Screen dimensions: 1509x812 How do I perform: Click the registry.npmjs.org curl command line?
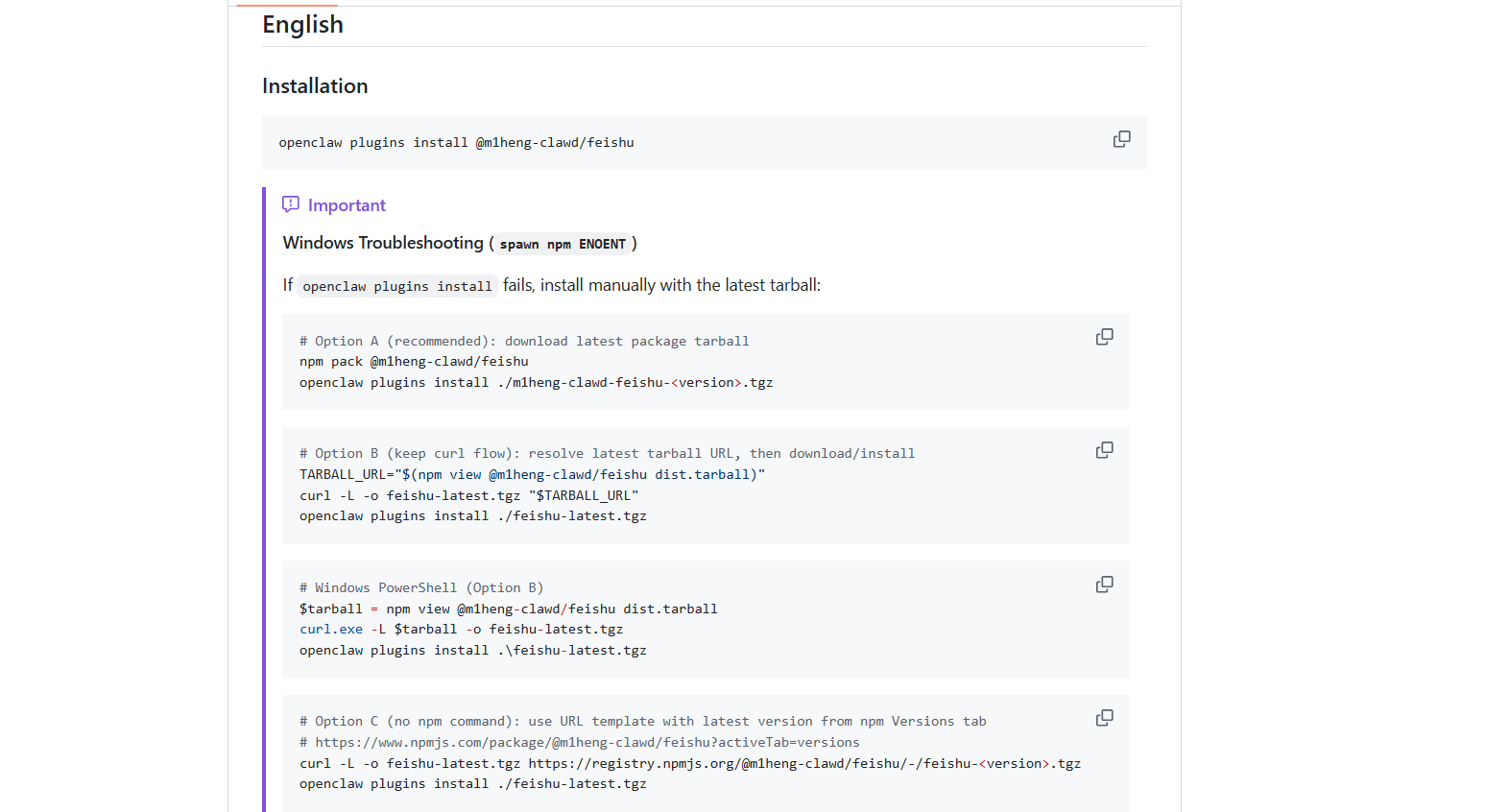pyautogui.click(x=689, y=764)
